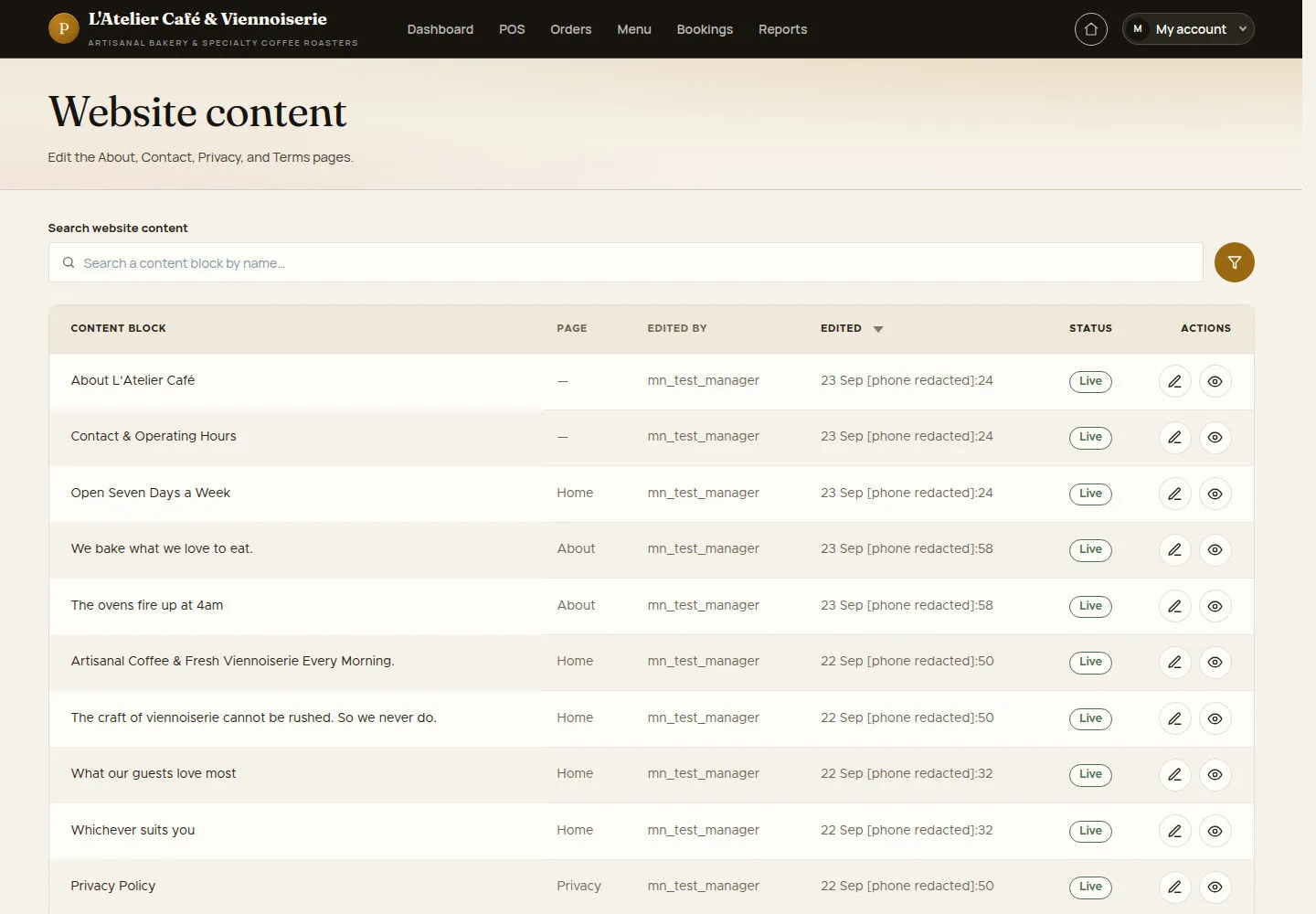The height and width of the screenshot is (914, 1316).
Task: Preview the 'What our guests love most' block
Action: (x=1215, y=775)
